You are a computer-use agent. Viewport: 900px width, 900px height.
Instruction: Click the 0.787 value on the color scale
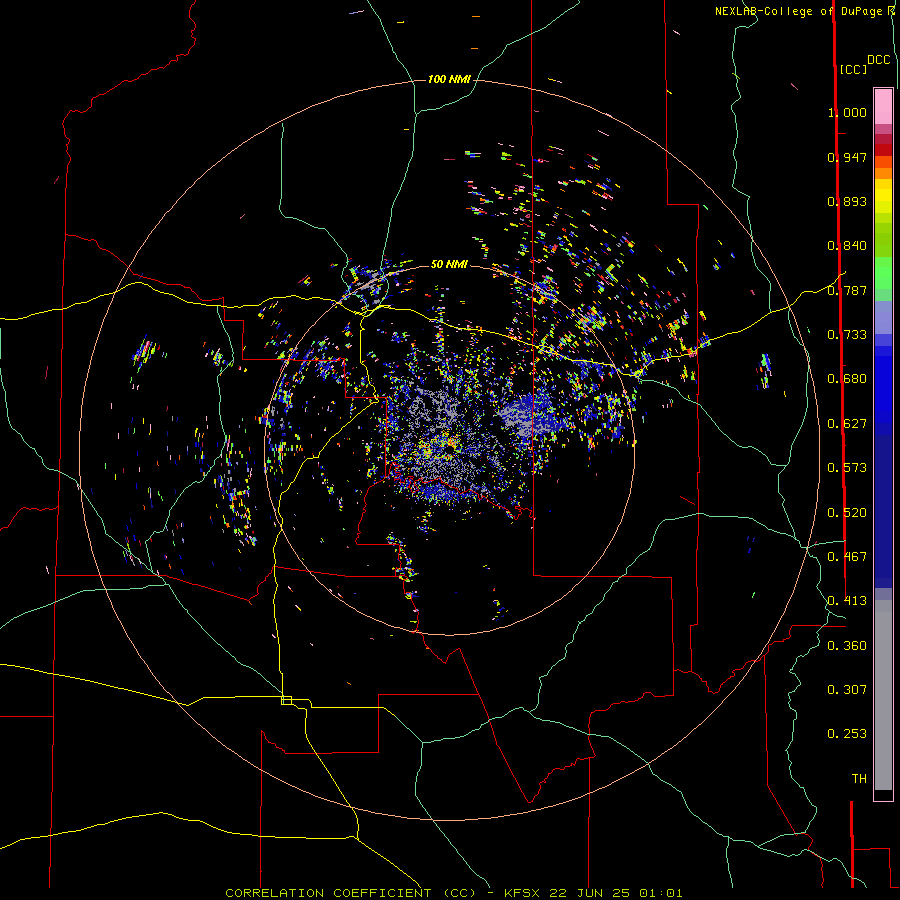[847, 290]
